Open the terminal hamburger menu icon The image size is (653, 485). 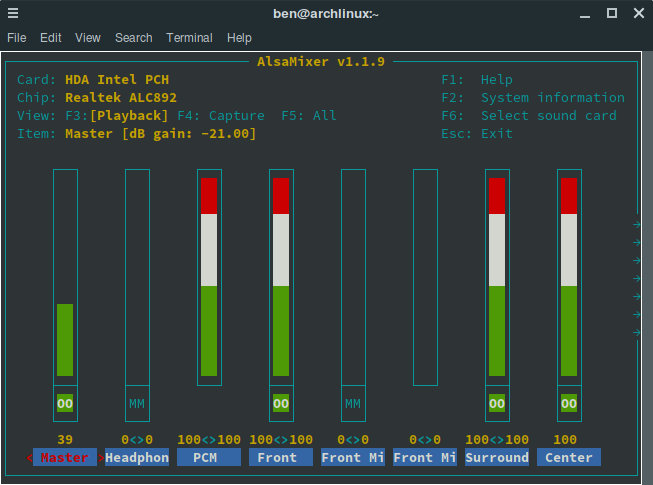click(x=13, y=13)
